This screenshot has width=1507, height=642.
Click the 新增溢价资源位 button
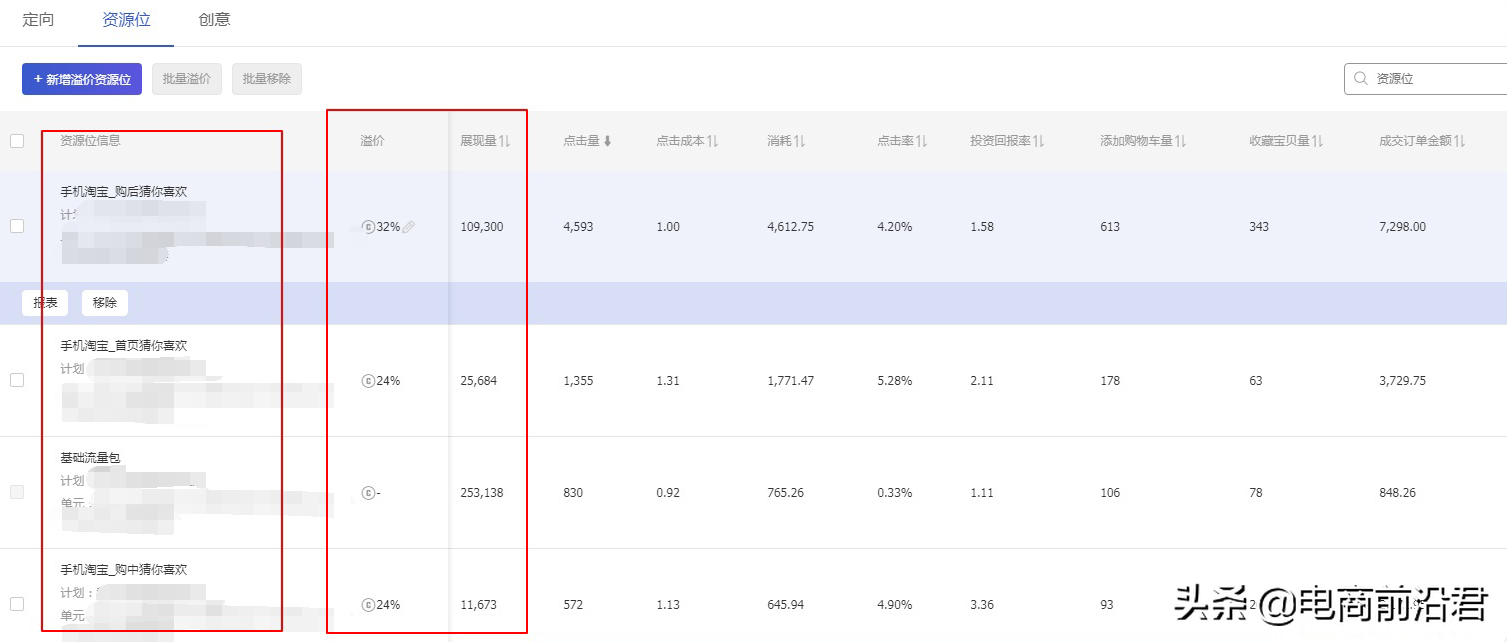(x=81, y=78)
